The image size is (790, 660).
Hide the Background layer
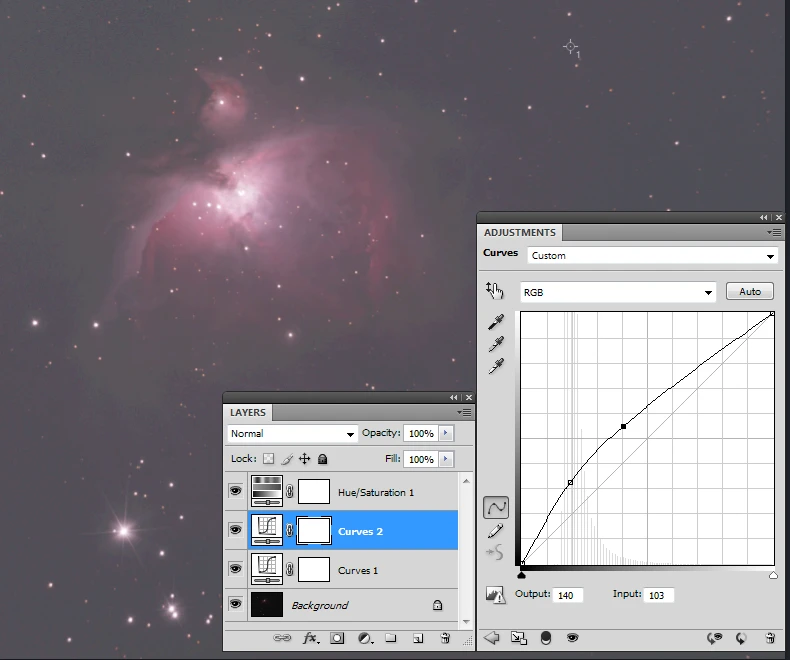(x=236, y=605)
